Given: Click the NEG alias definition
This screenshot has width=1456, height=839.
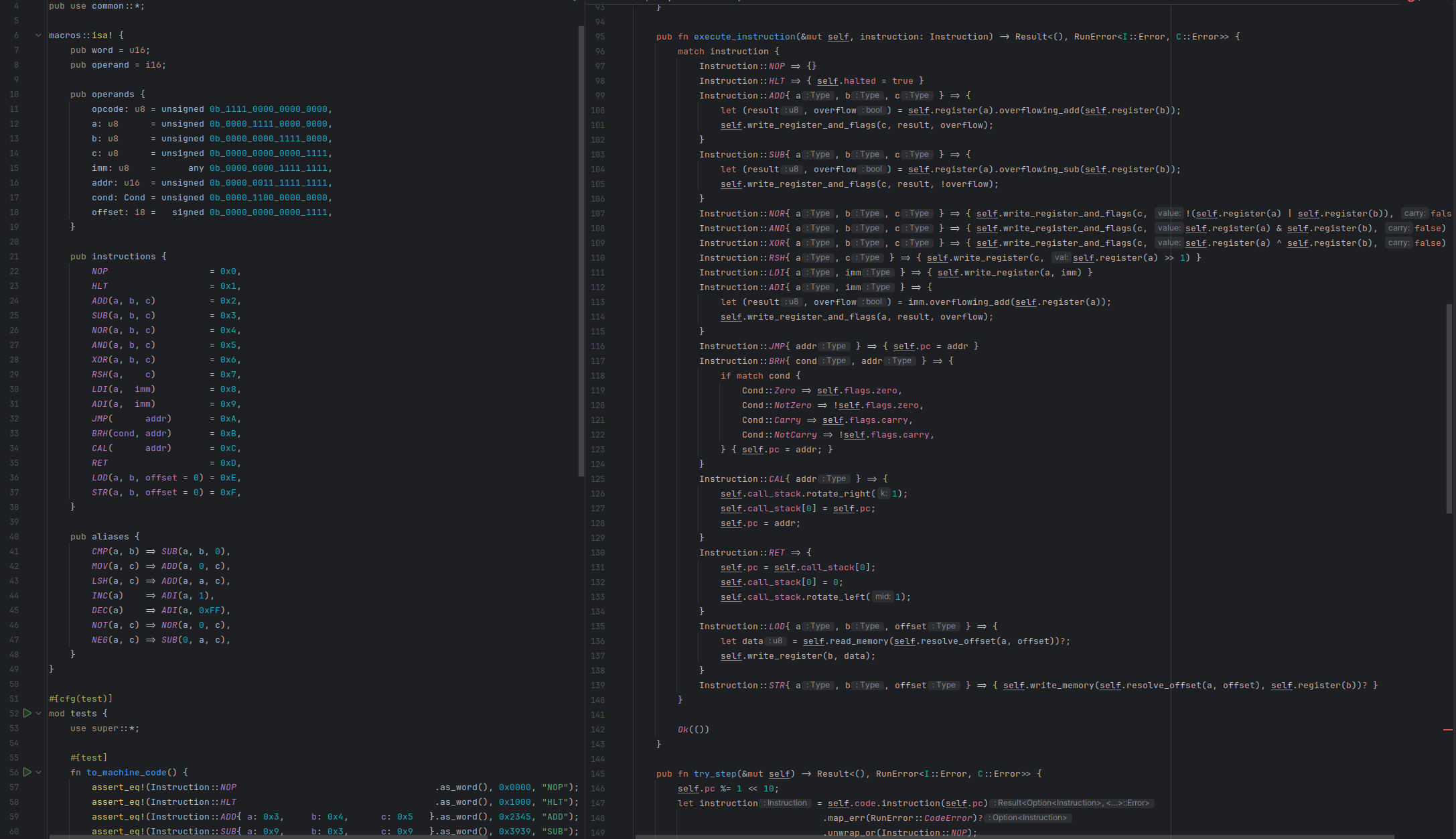Looking at the screenshot, I should 161,640.
